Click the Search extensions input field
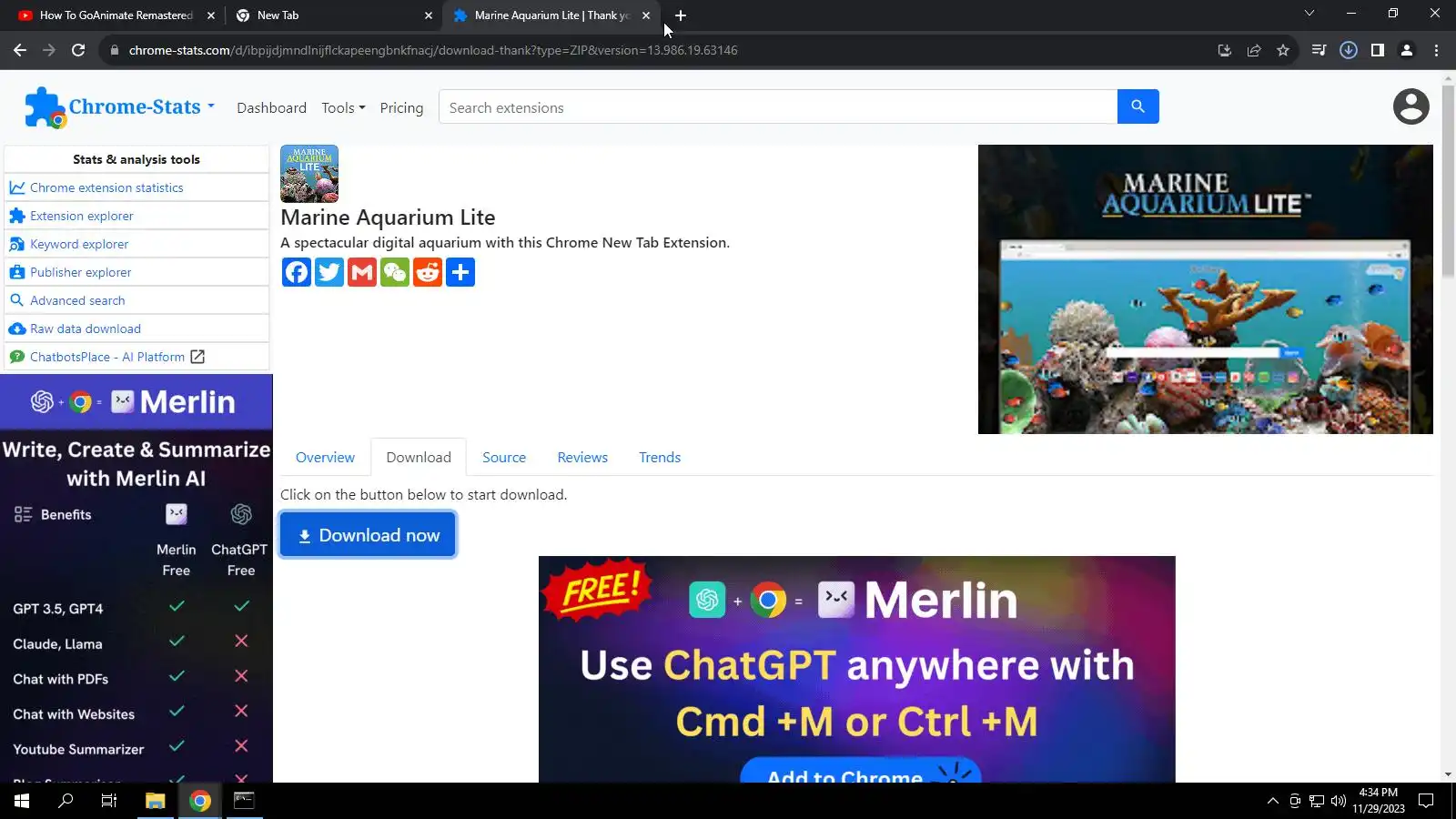This screenshot has height=819, width=1456. pyautogui.click(x=778, y=106)
